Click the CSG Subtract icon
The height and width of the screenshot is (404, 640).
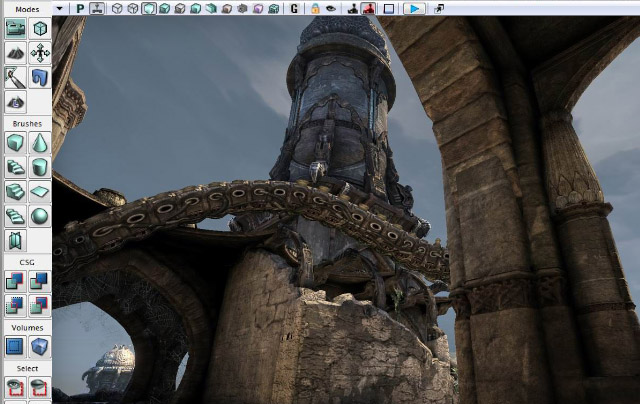coord(40,281)
